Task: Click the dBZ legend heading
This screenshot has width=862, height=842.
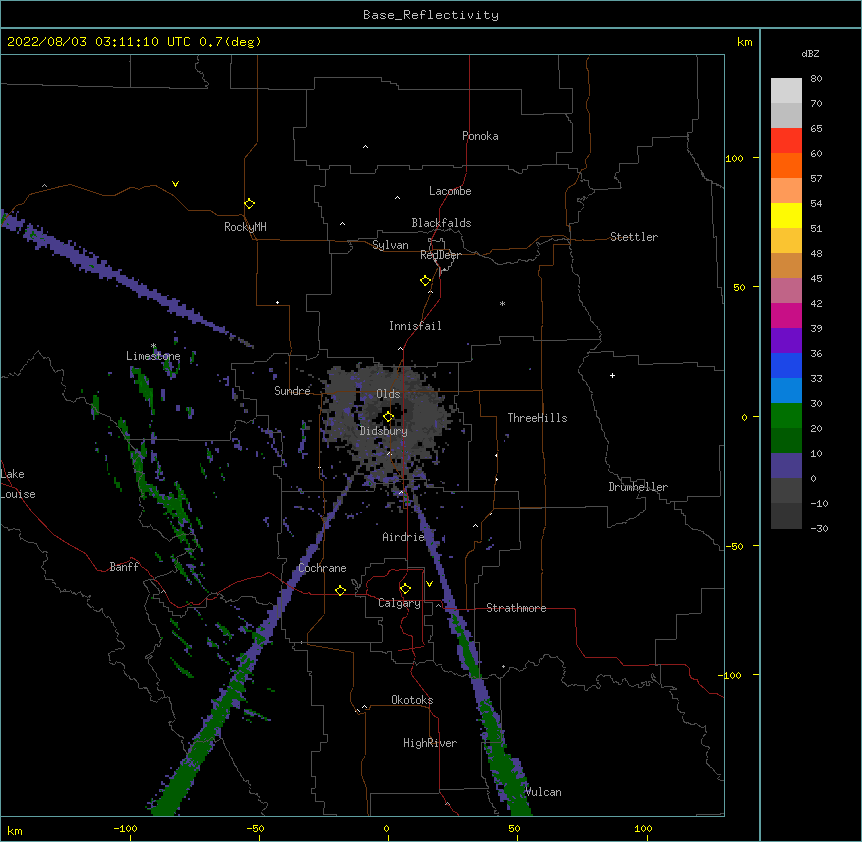Action: (810, 53)
